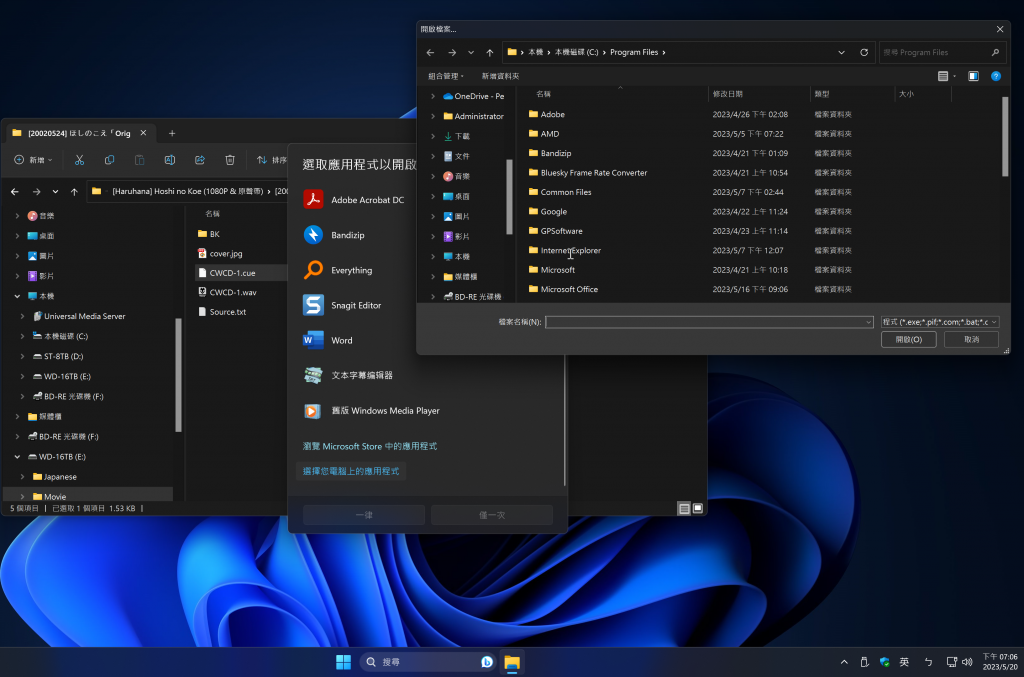This screenshot has height=677, width=1024.
Task: Click the file name input field
Action: tap(705, 322)
